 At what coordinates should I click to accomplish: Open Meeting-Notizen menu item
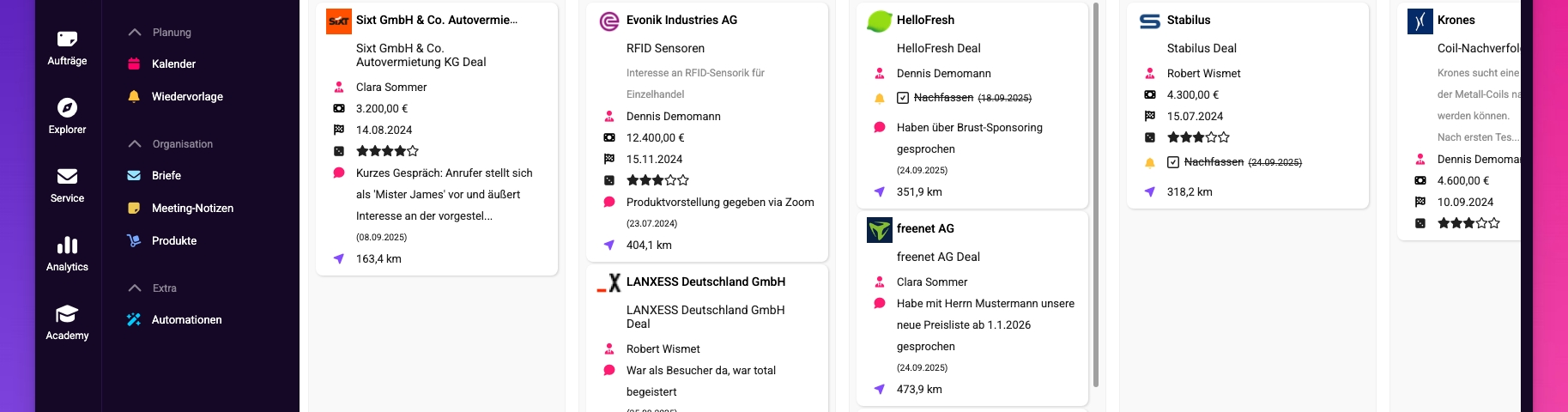192,209
